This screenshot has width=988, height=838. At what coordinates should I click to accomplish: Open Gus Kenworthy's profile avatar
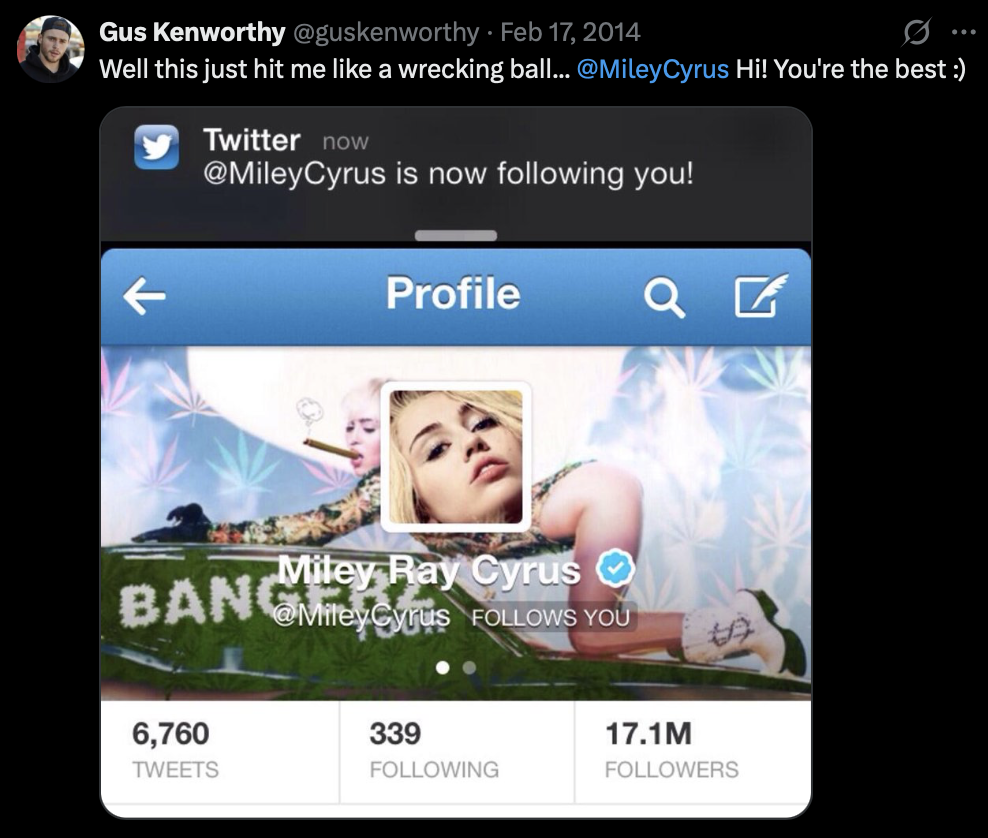(50, 50)
